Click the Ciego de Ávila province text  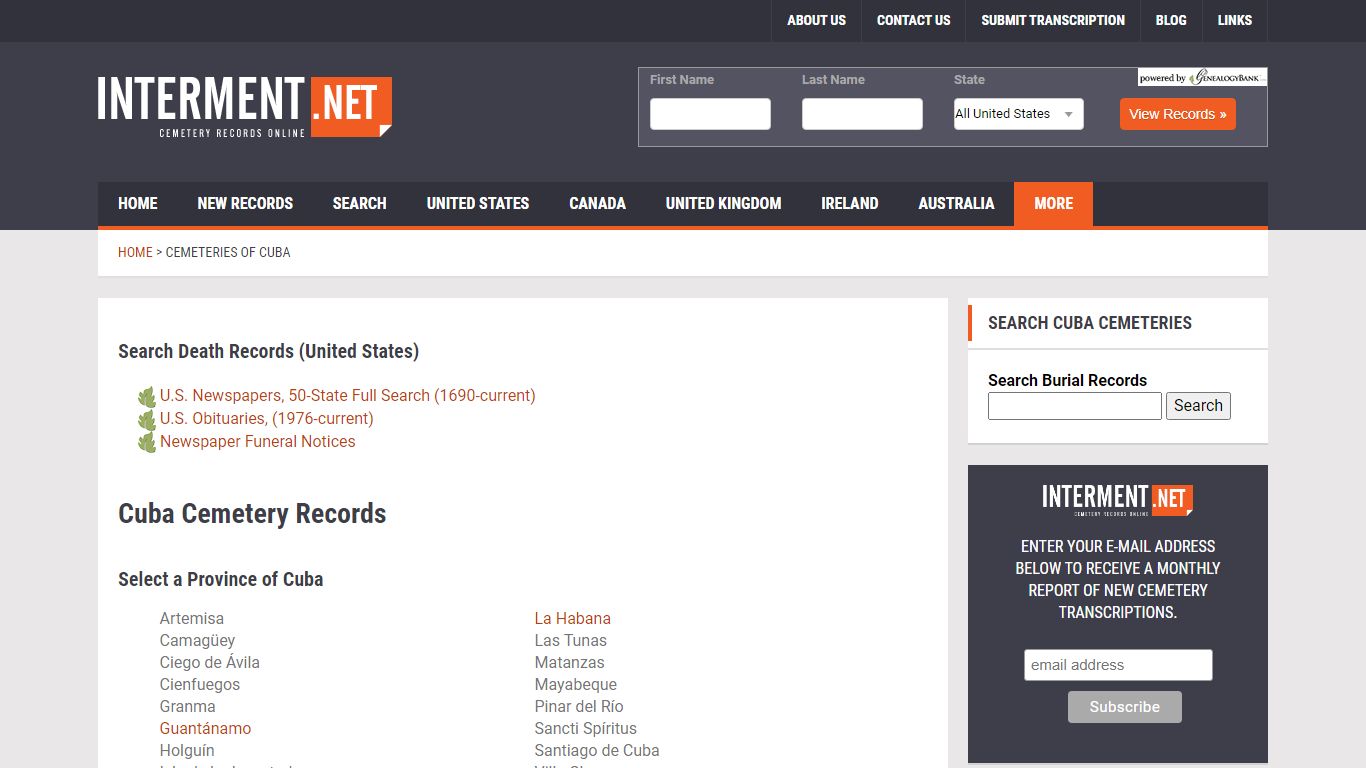coord(210,663)
